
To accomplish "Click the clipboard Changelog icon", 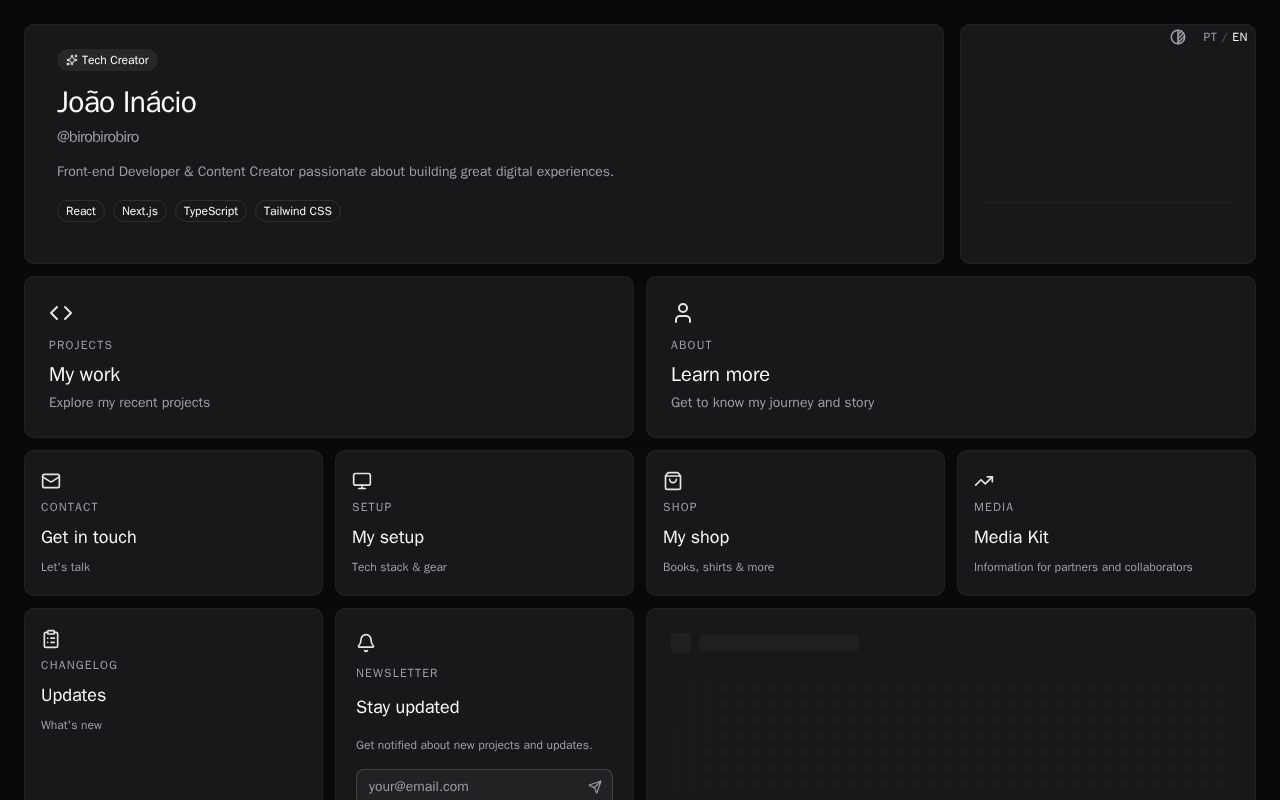I will [51, 639].
